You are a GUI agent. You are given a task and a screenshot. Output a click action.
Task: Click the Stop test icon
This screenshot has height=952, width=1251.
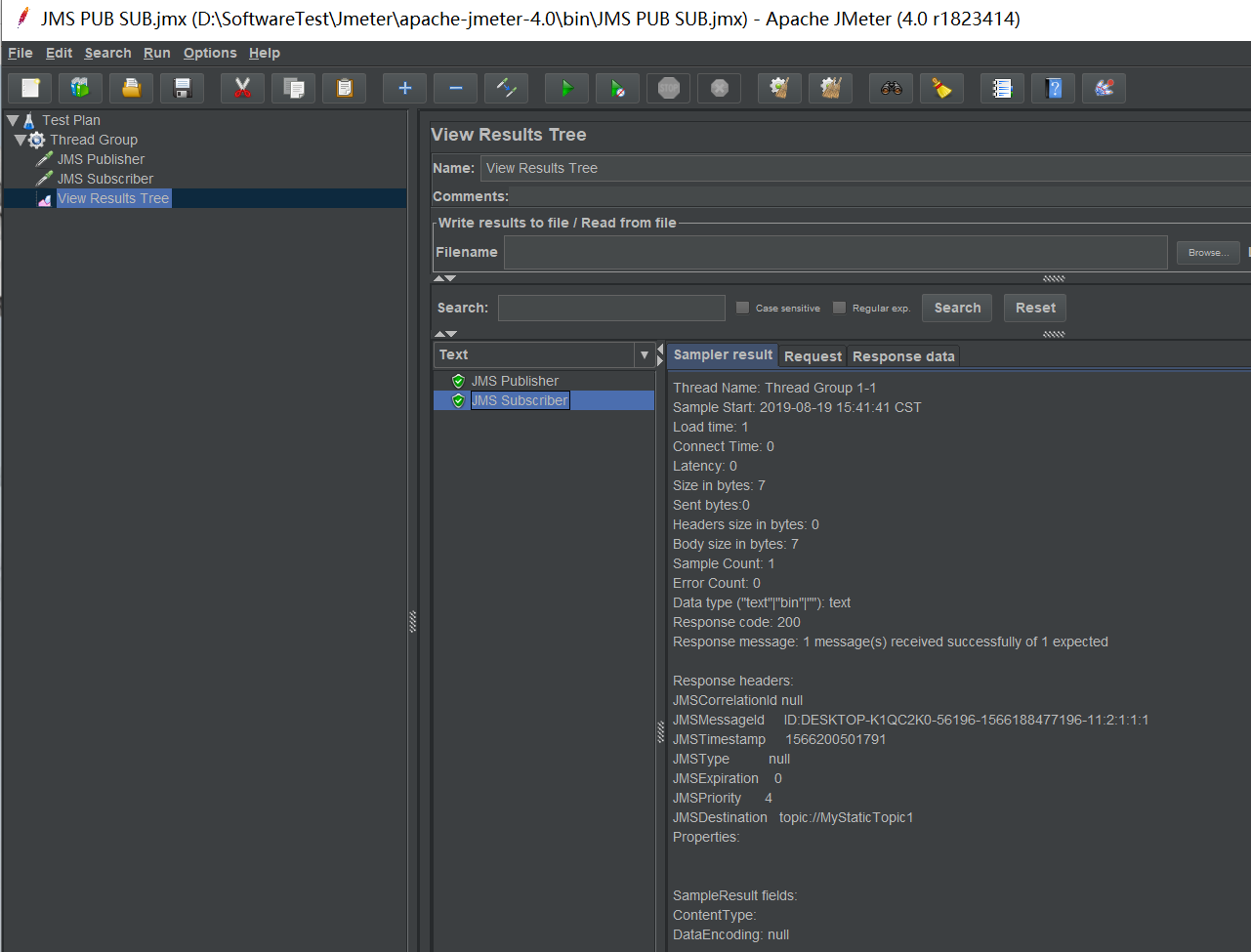pos(669,88)
